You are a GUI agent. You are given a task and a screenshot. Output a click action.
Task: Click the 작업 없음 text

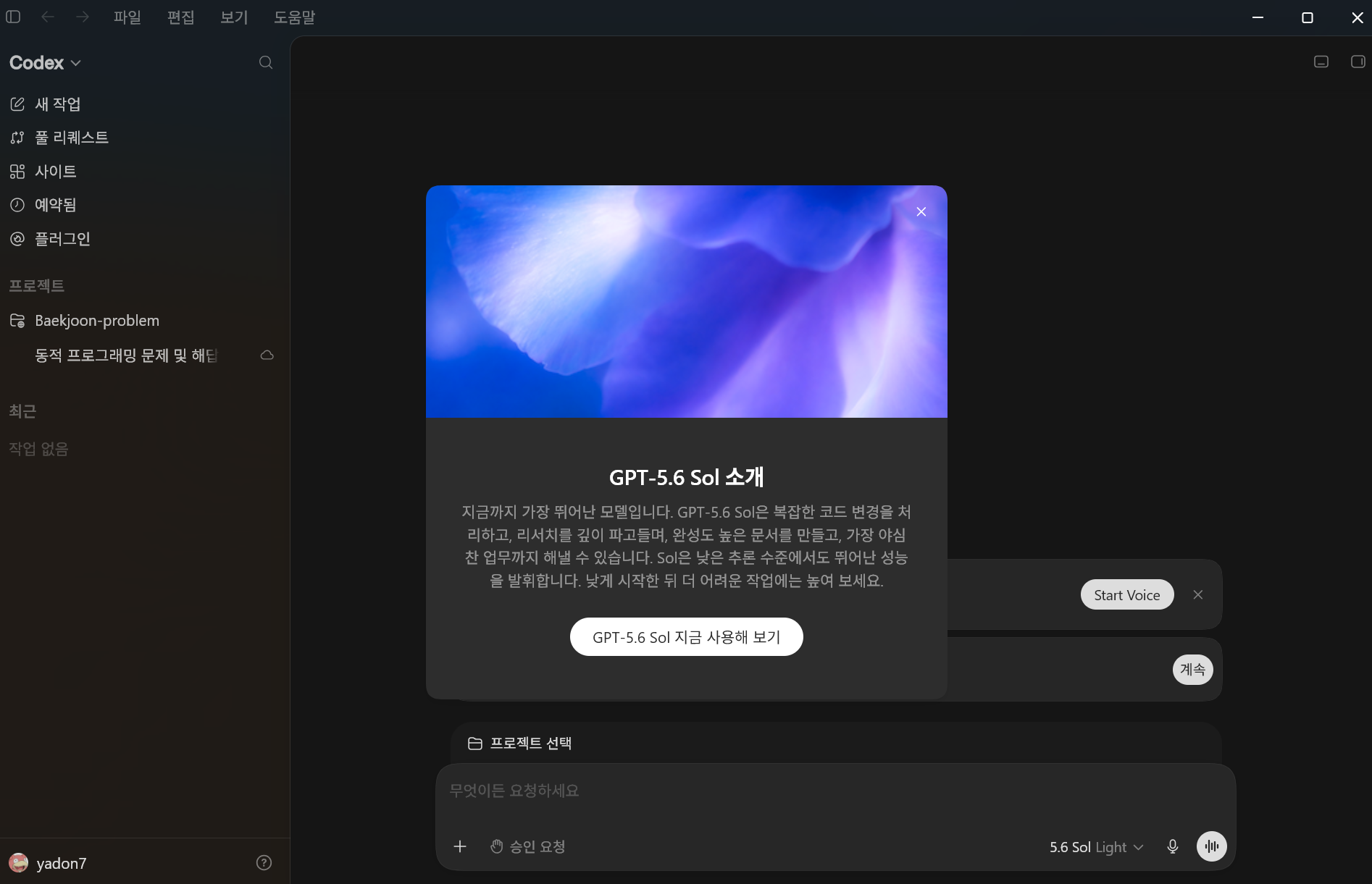click(38, 449)
